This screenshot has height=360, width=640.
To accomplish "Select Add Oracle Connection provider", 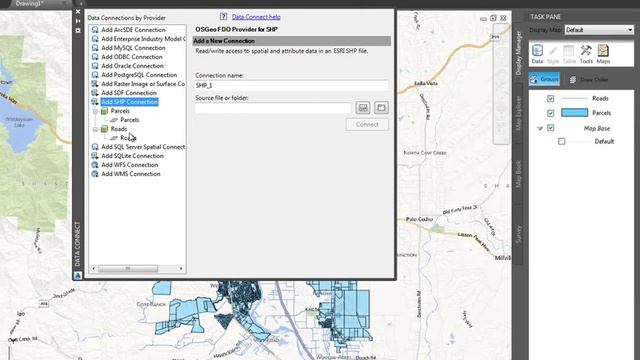I will pyautogui.click(x=132, y=66).
